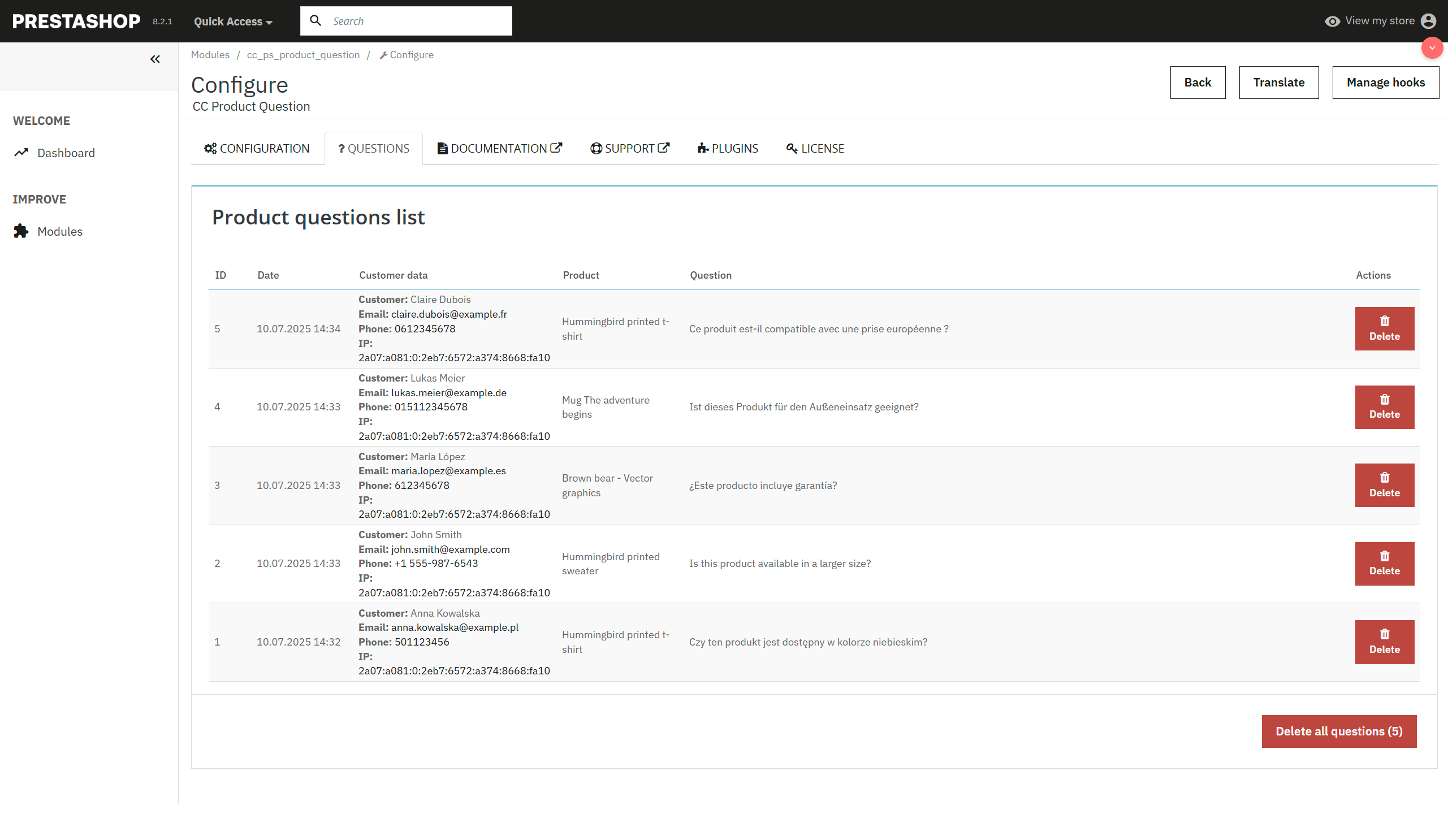
Task: Open the cc_ps_product_question breadcrumb link
Action: point(304,55)
